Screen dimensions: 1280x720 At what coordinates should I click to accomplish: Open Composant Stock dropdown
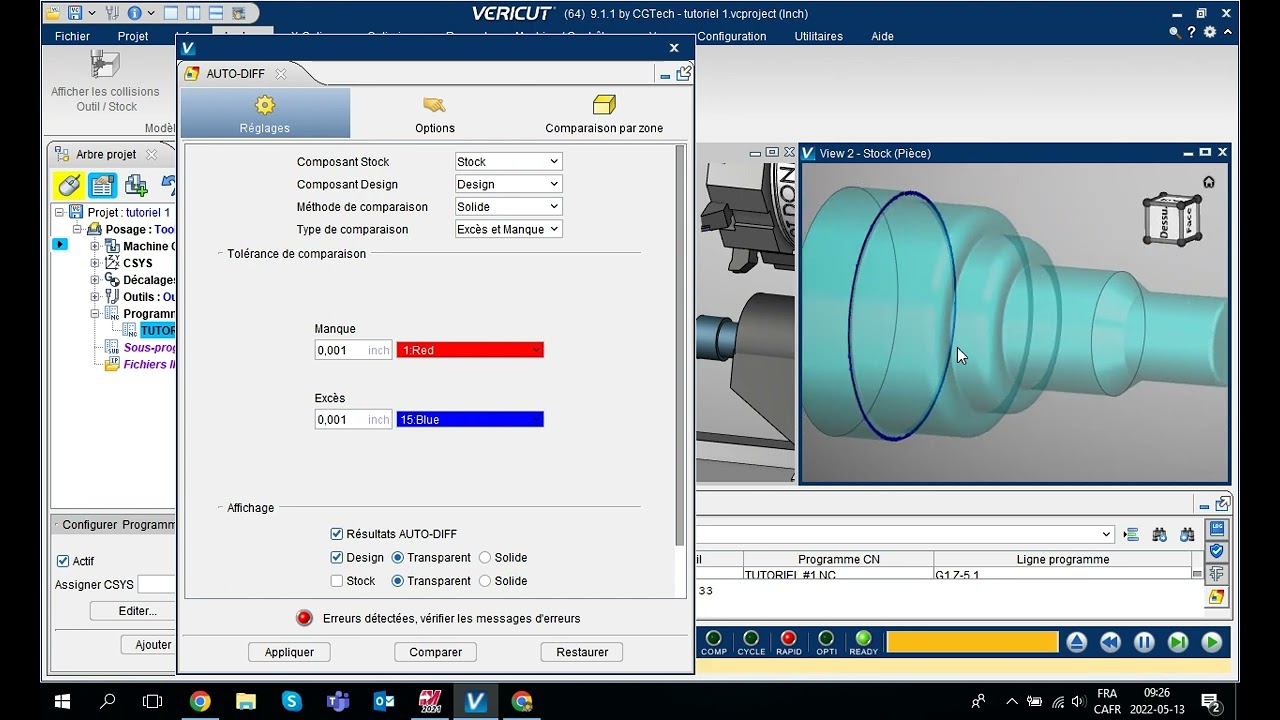pos(508,161)
